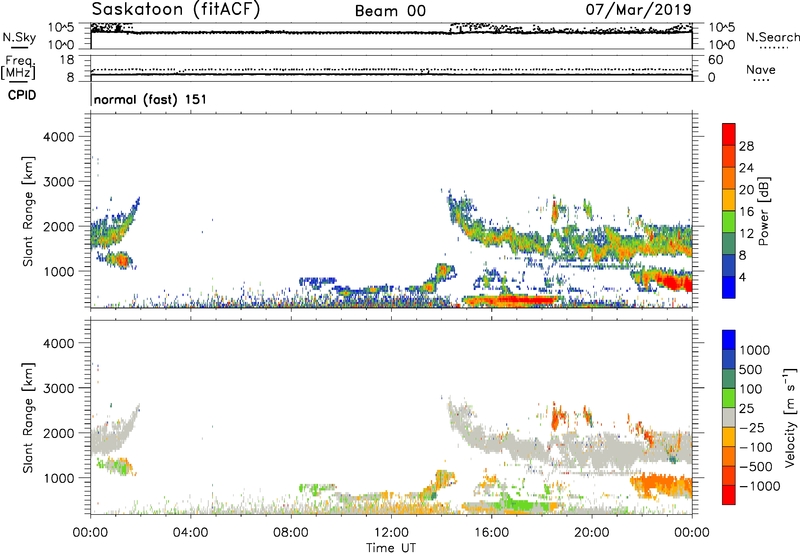Select the "Power [dB]" colorbar title
The height and width of the screenshot is (554, 800).
pyautogui.click(x=764, y=211)
